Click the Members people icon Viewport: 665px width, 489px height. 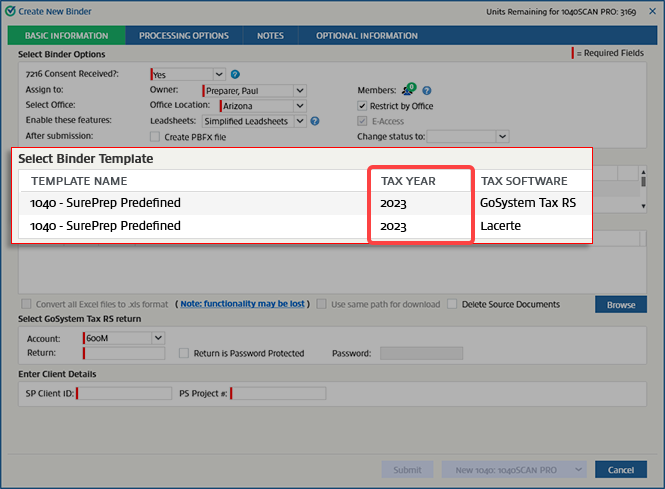pyautogui.click(x=409, y=90)
